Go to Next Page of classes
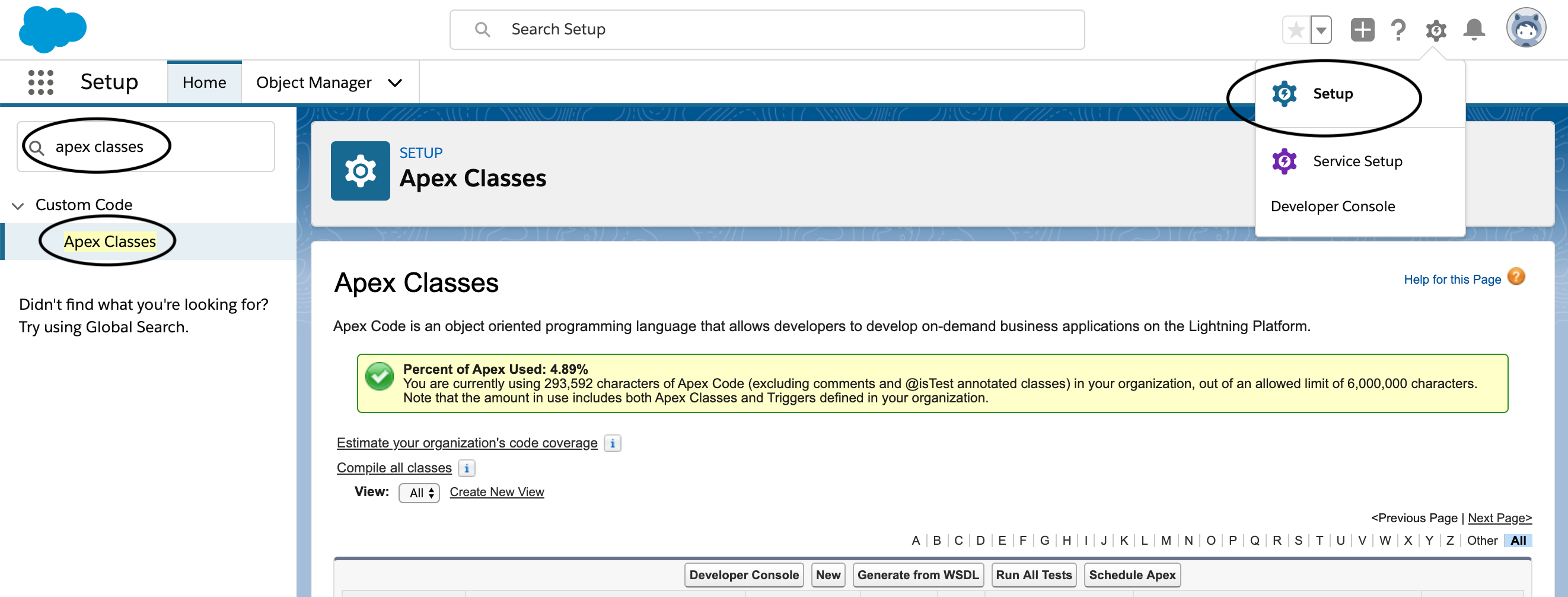The image size is (1568, 597). pos(1499,518)
